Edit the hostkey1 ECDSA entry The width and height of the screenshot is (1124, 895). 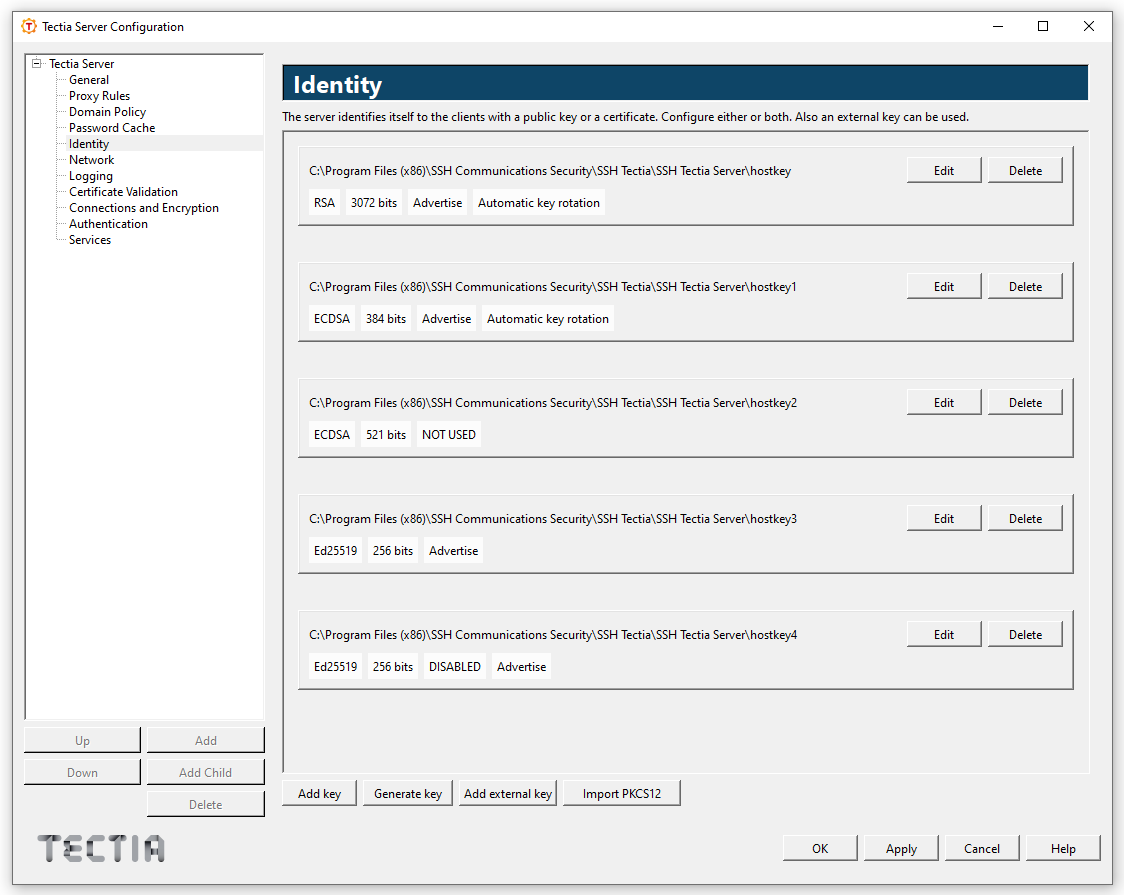943,287
